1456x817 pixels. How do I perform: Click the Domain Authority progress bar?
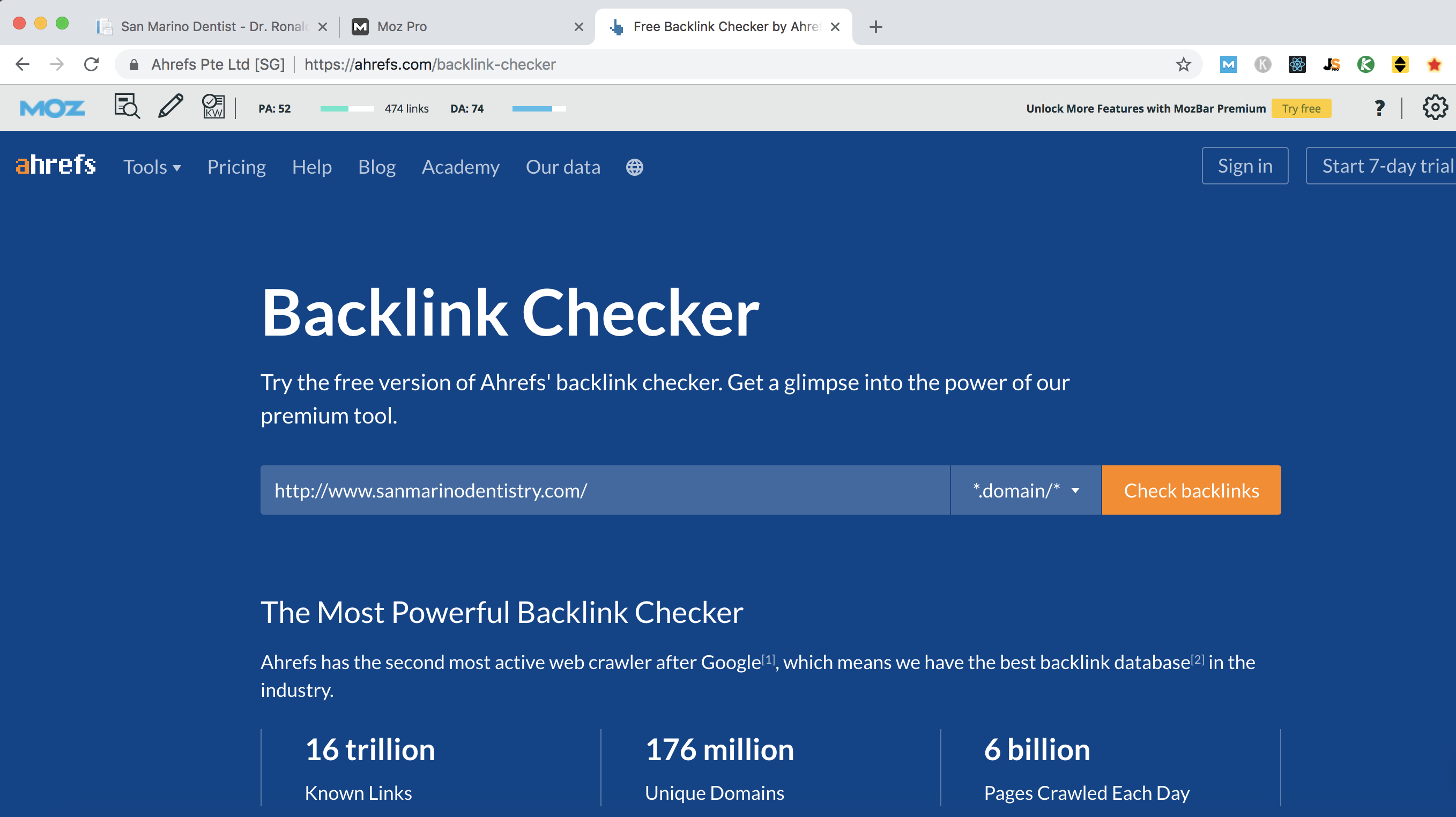539,108
